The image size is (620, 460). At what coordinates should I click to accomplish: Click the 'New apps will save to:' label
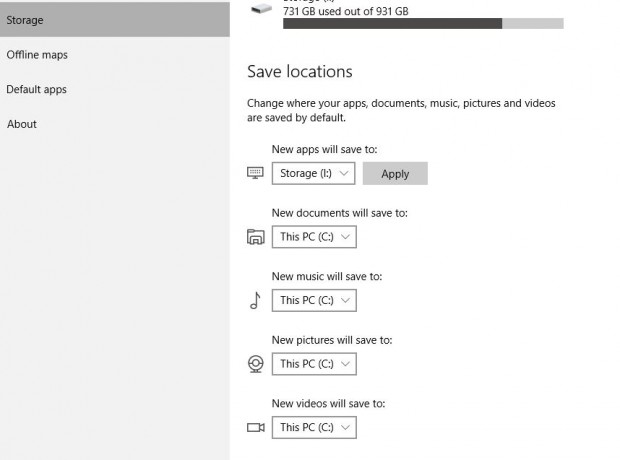pyautogui.click(x=324, y=150)
